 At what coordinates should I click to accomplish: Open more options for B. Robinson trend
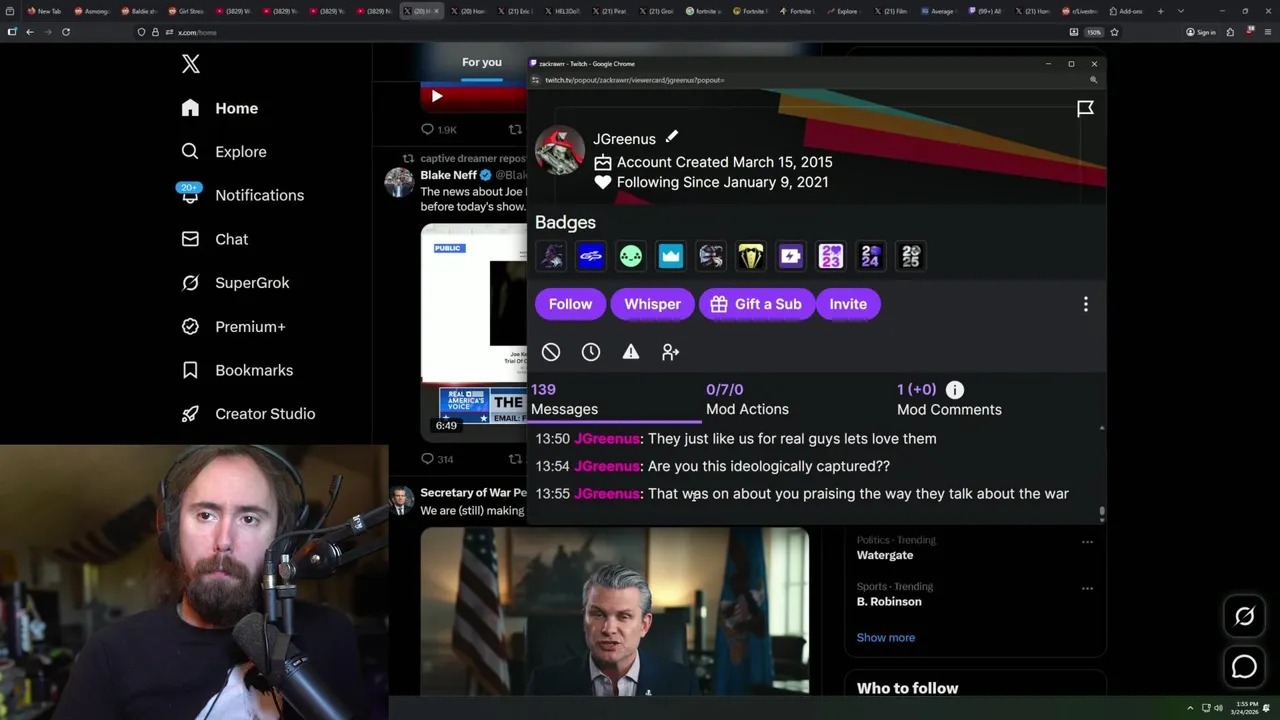(1087, 588)
